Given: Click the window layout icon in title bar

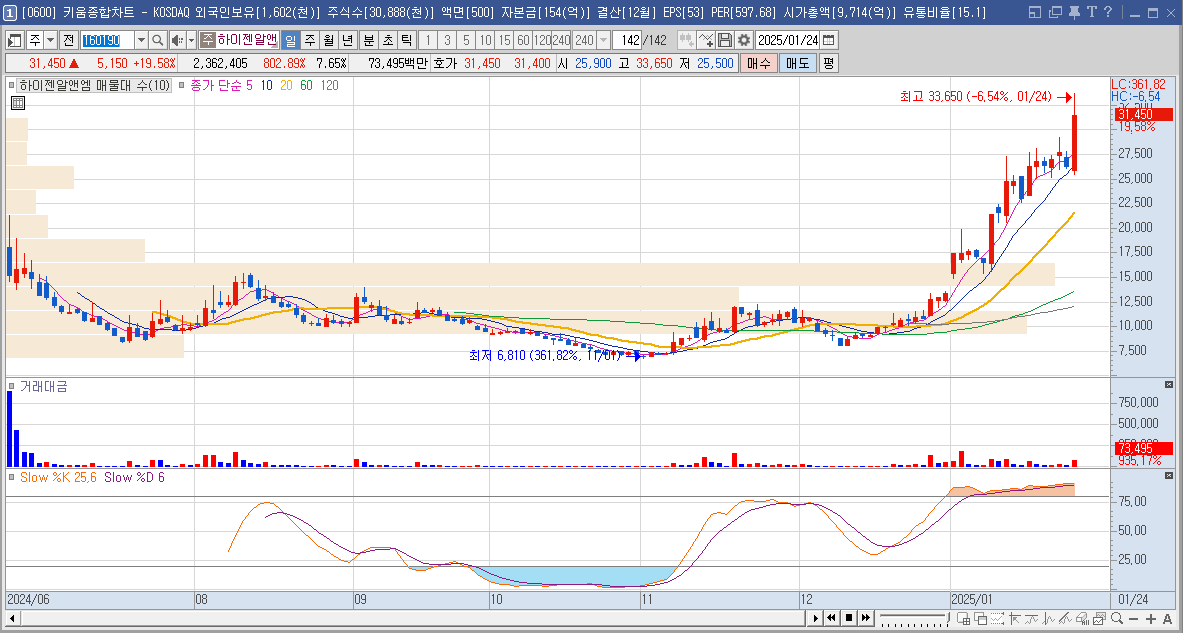Looking at the screenshot, I should 1035,11.
